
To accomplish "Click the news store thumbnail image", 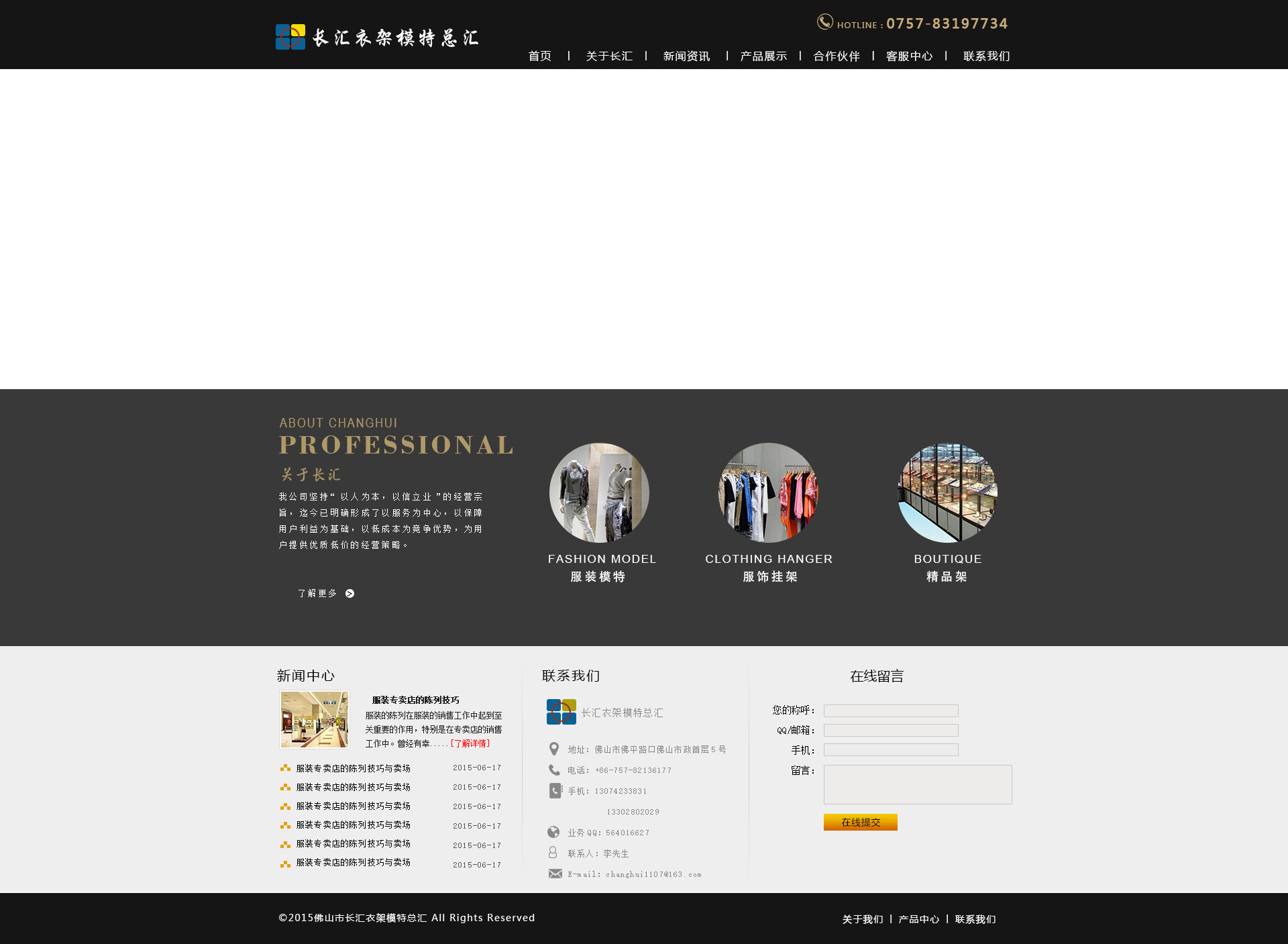I will tap(315, 719).
